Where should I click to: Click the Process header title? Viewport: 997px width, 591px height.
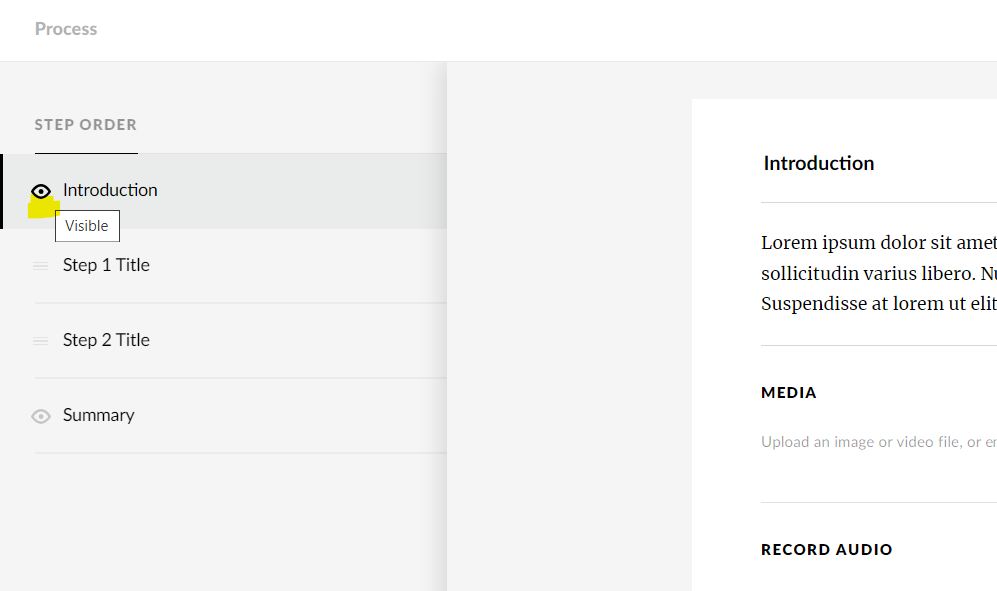coord(66,29)
